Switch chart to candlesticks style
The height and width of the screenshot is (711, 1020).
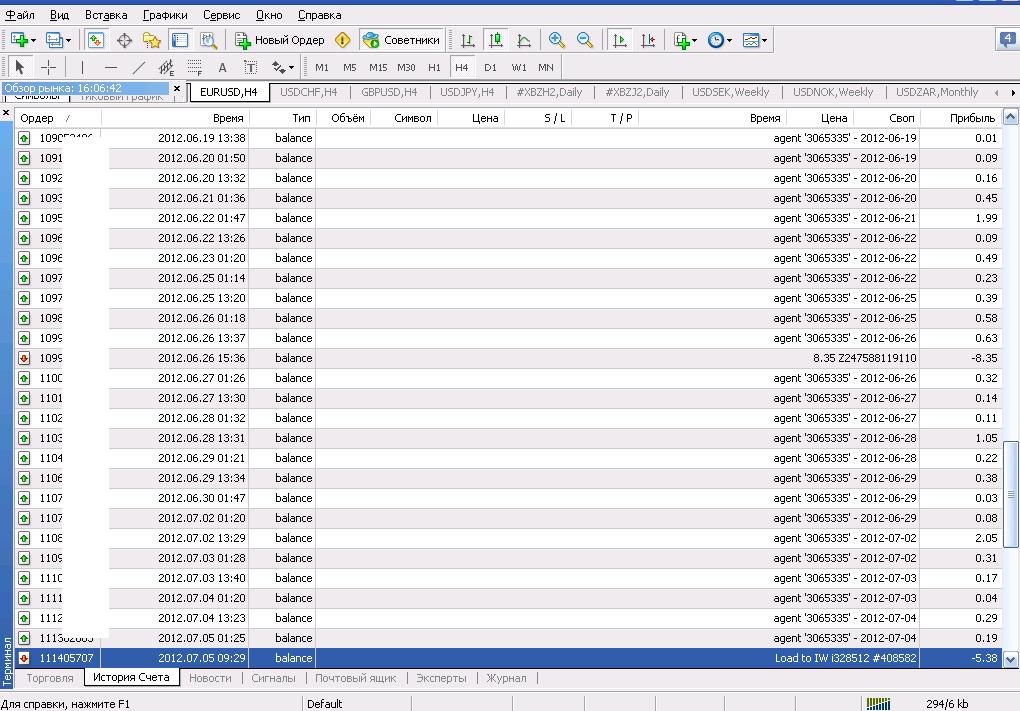point(496,40)
